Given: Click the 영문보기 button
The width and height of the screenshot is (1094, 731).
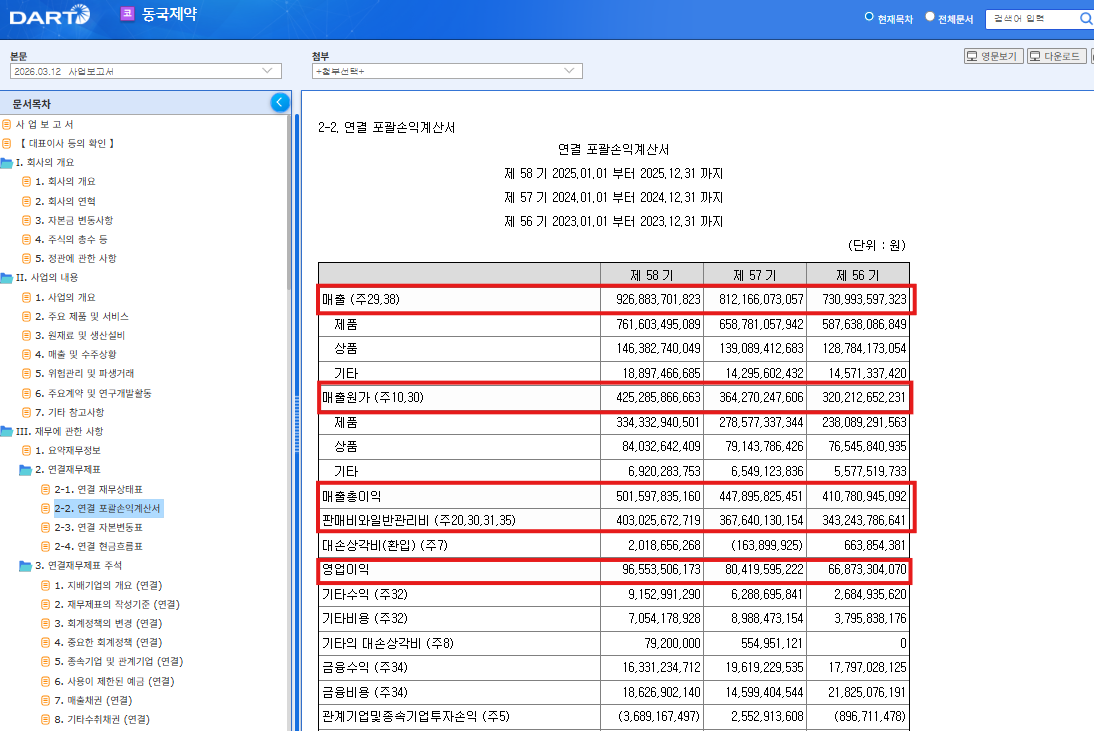Looking at the screenshot, I should point(994,56).
